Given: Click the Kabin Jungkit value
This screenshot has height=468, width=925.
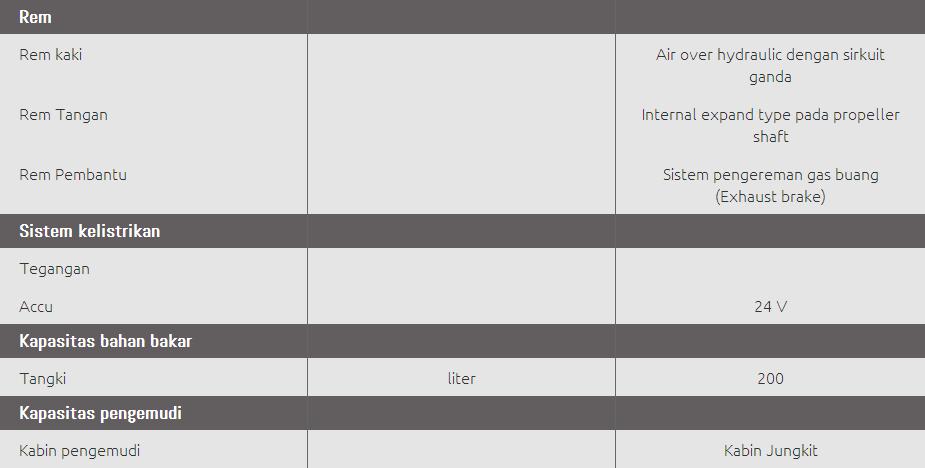Looking at the screenshot, I should pos(770,451).
